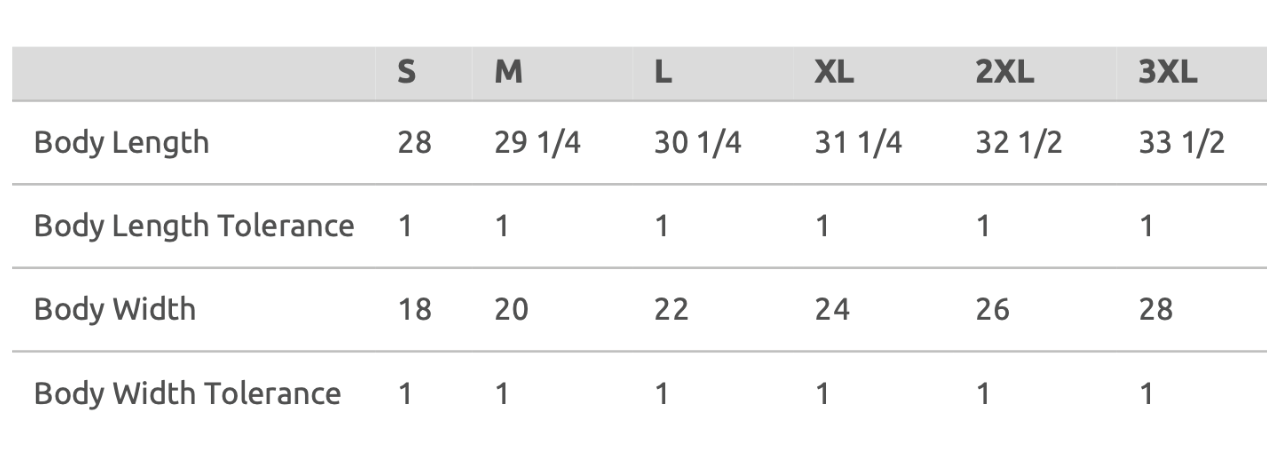Select the L size column header
Screen dimensions: 1280x460
(662, 73)
